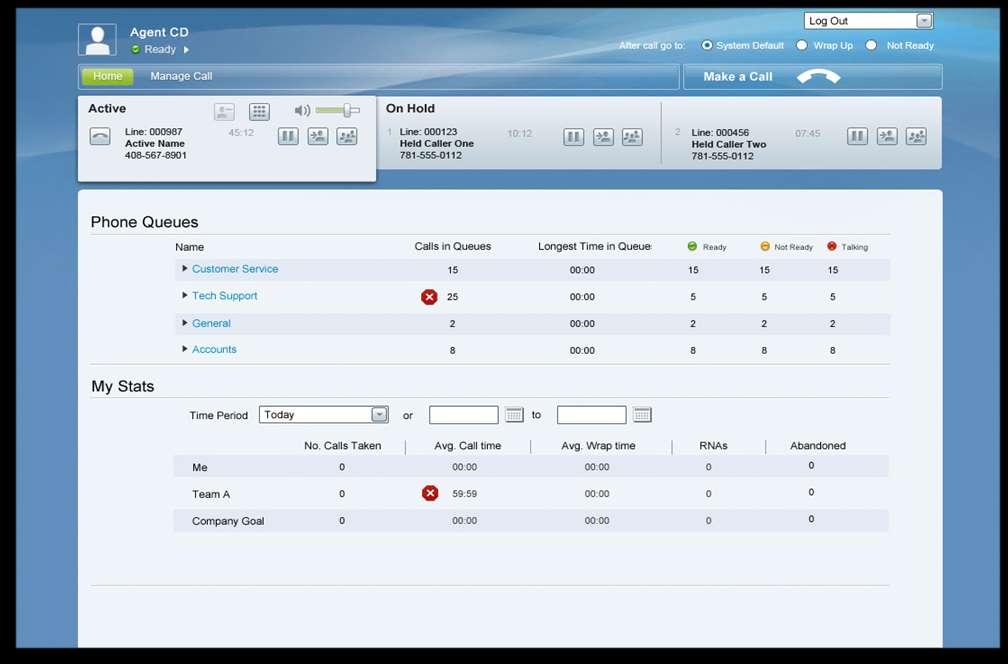1008x664 pixels.
Task: Click the green Ready column header icon
Action: pos(692,246)
